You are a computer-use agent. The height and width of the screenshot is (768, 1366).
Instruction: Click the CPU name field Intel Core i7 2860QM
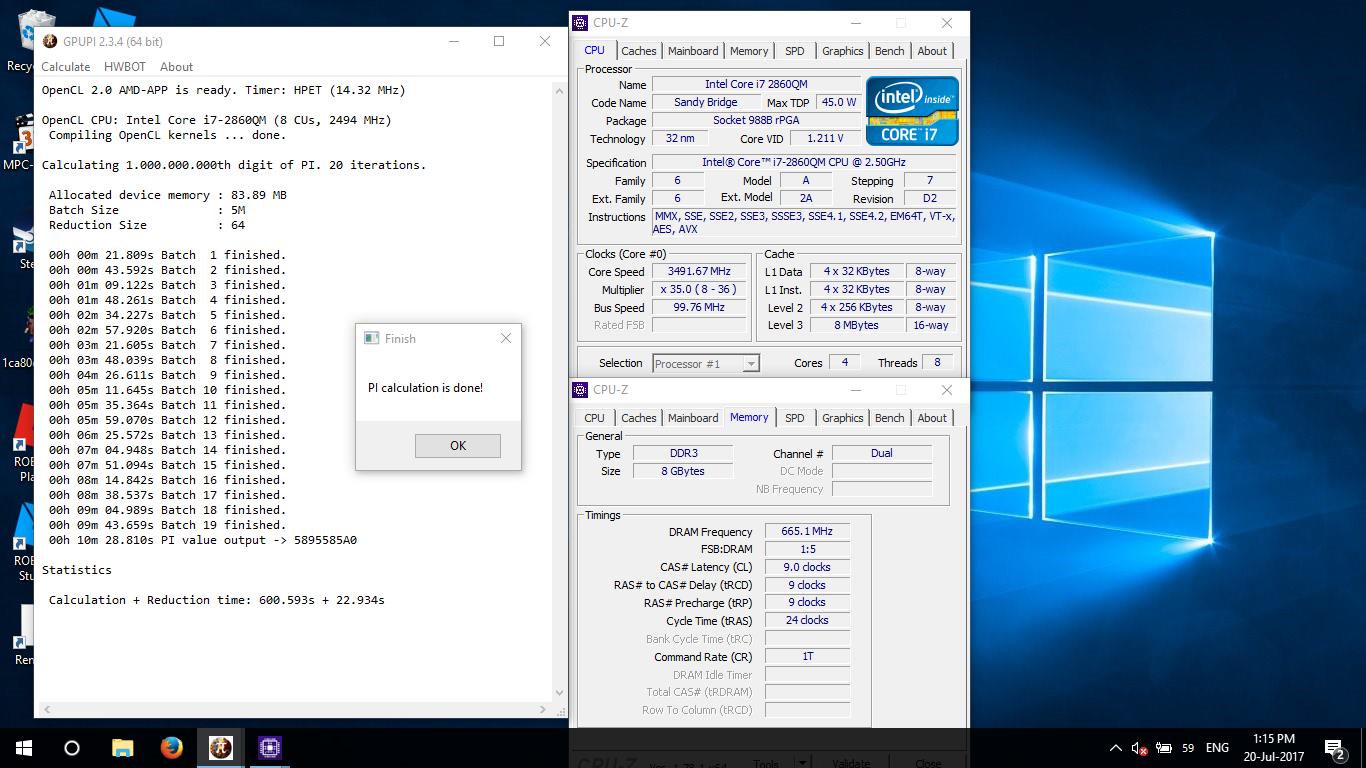(755, 85)
